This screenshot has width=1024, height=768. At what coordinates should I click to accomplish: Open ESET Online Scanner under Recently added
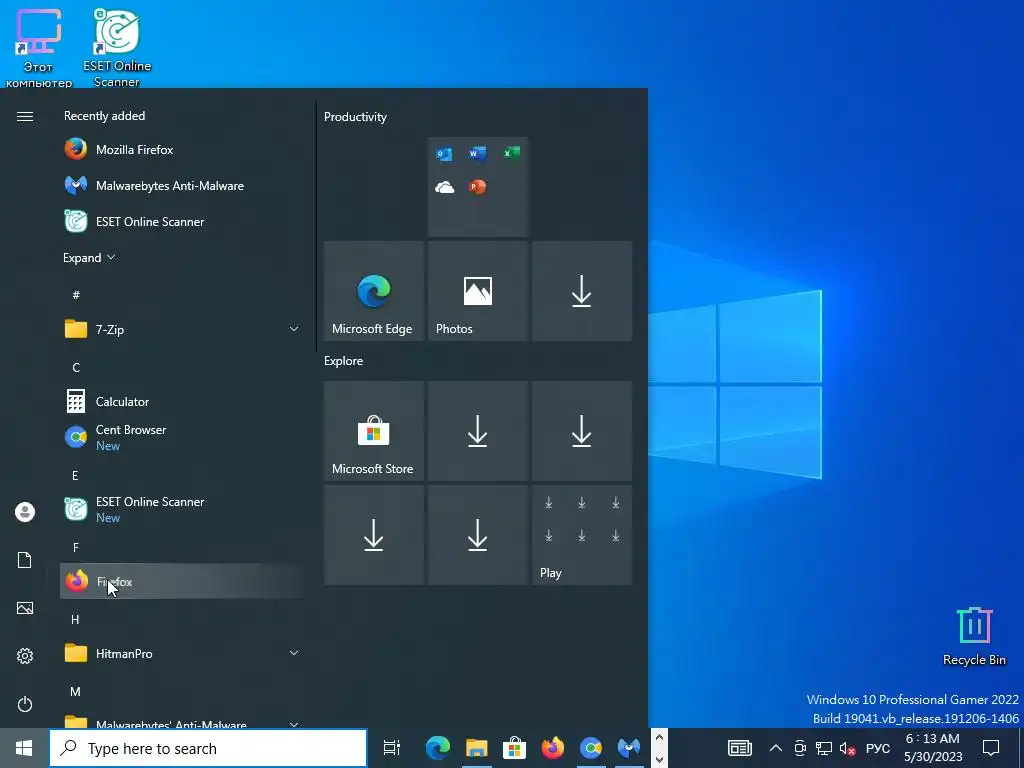coord(183,221)
